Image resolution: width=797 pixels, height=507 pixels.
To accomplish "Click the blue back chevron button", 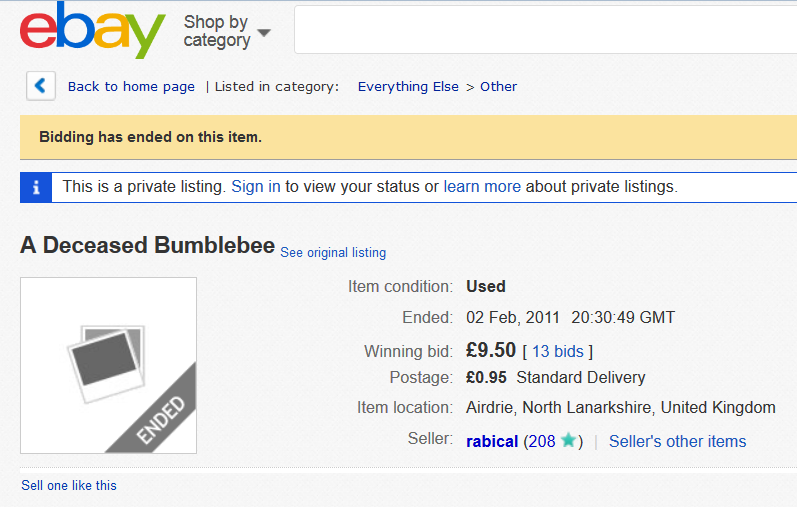I will [41, 86].
